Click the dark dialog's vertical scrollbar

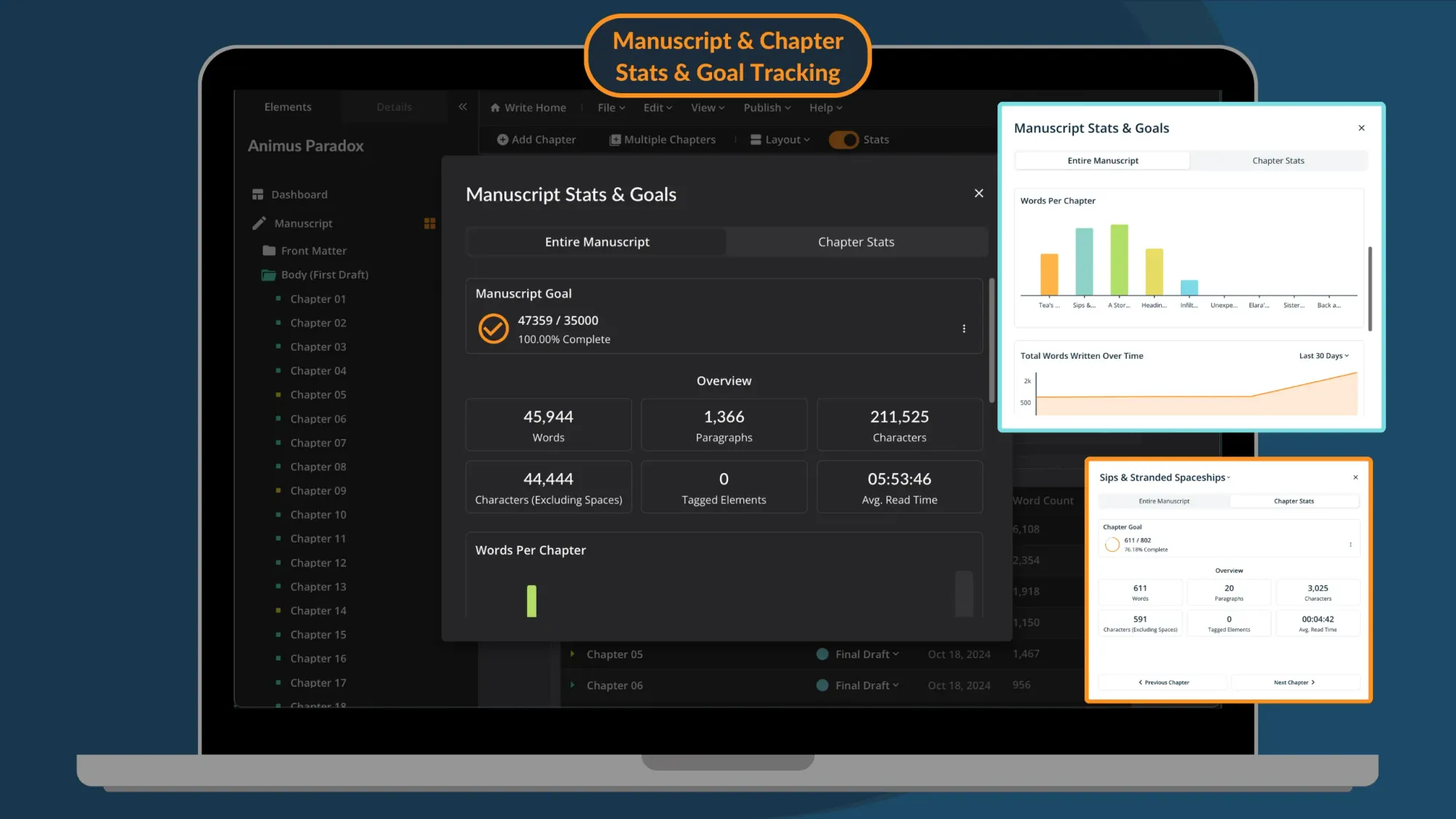pyautogui.click(x=991, y=341)
